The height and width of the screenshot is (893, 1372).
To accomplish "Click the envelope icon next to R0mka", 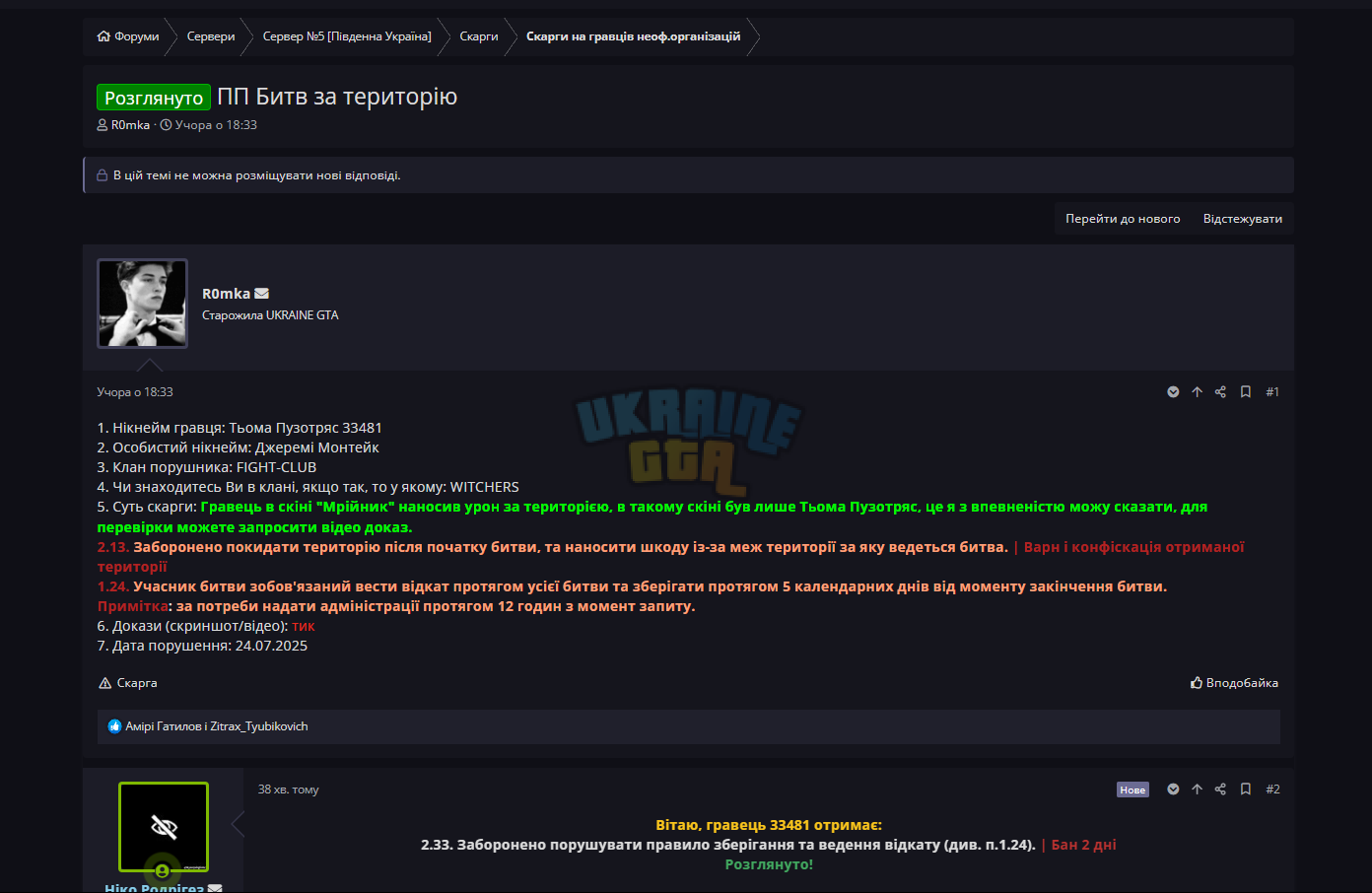I will click(x=261, y=294).
